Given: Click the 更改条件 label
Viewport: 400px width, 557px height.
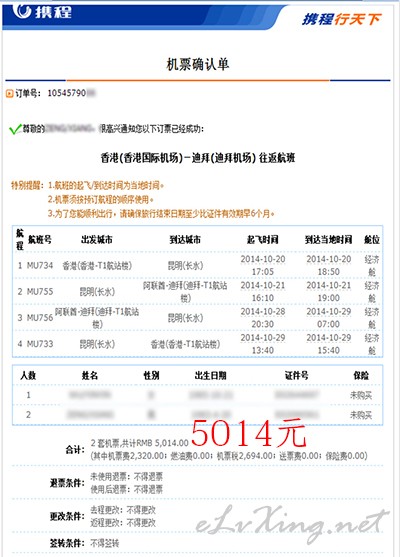Looking at the screenshot, I should [67, 516].
